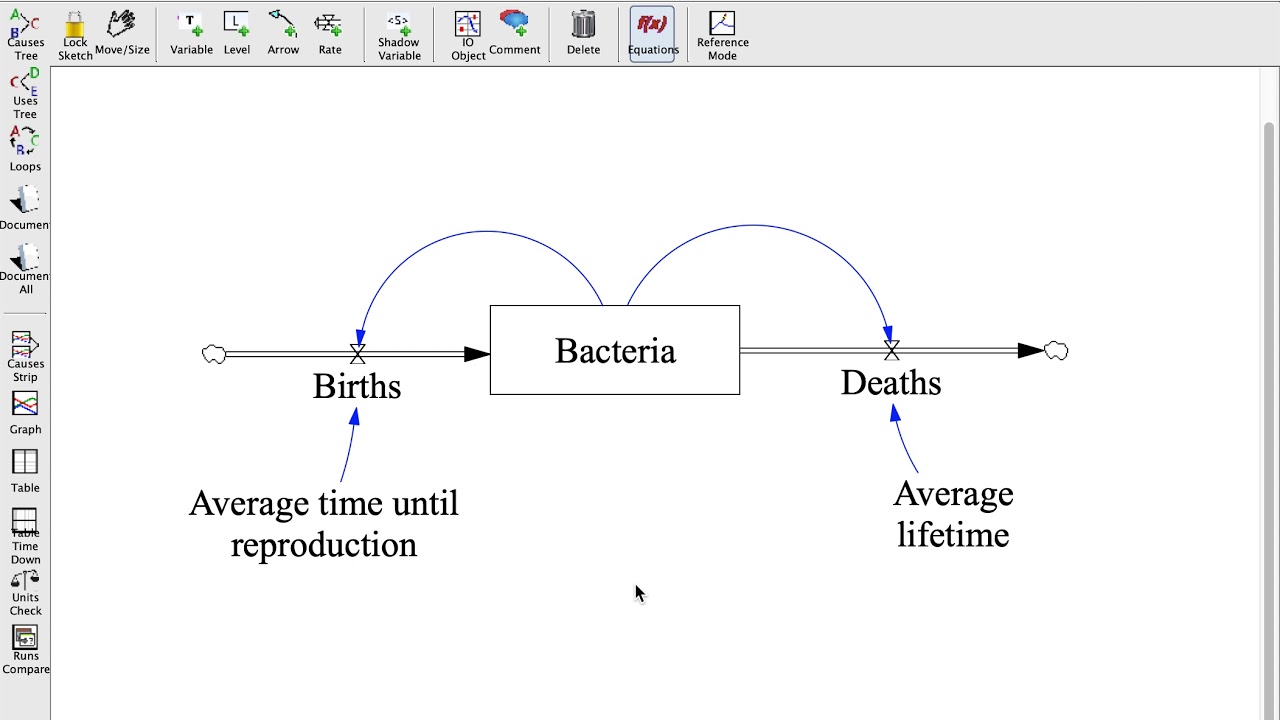Open the Runs Compare tool
Screen dimensions: 1280x720
coord(25,651)
